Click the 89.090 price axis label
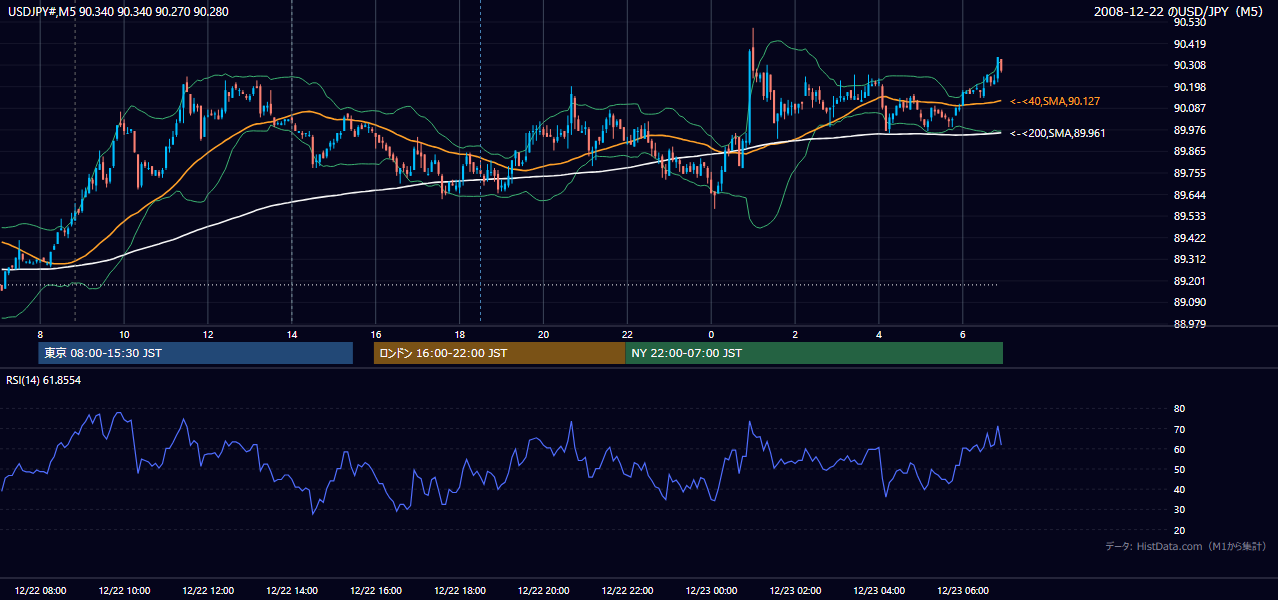The image size is (1278, 600). 1190,302
